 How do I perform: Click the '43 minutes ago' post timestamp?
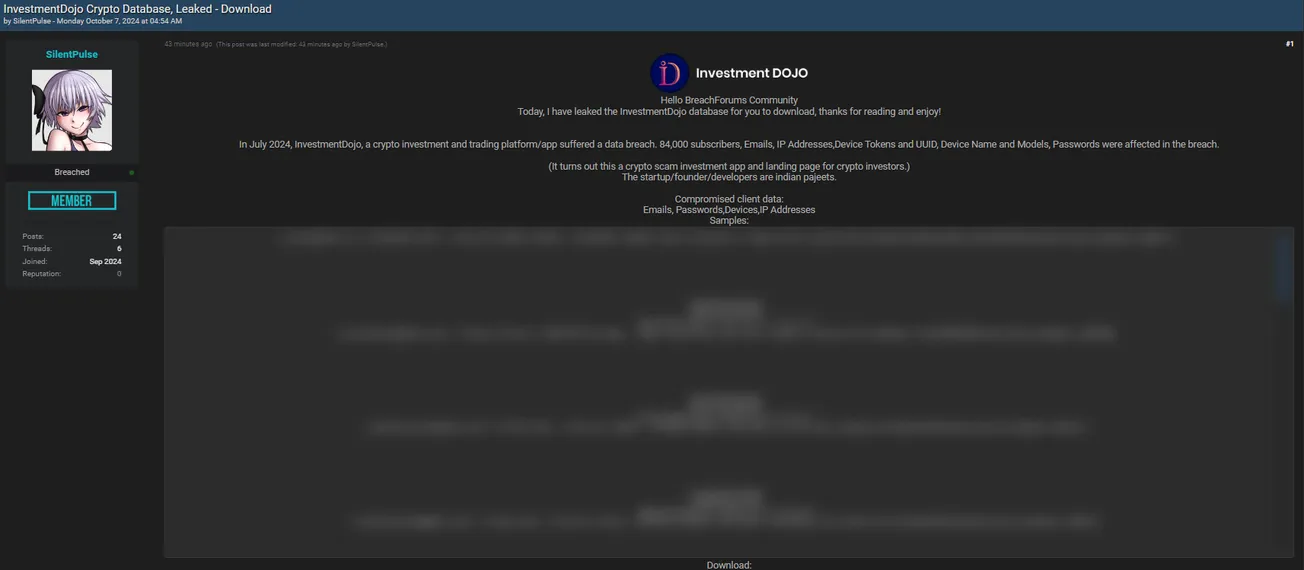(x=188, y=44)
